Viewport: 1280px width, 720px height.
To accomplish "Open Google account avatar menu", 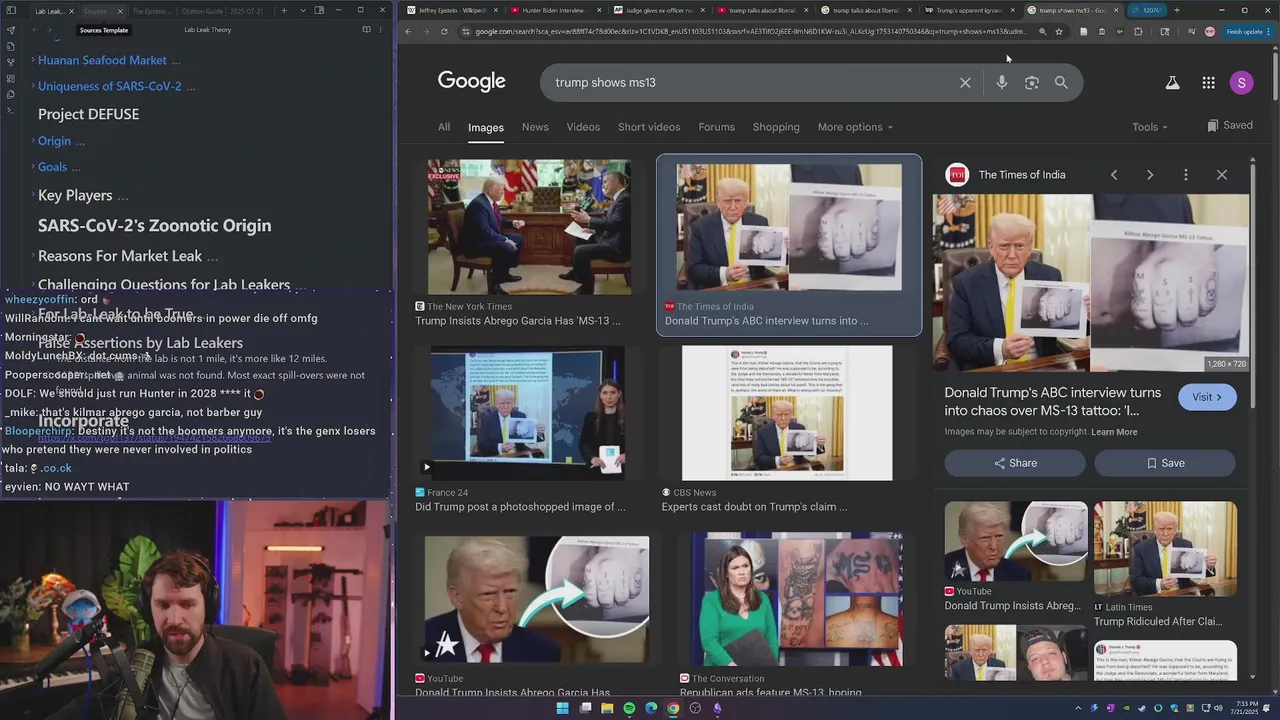I will (1241, 83).
